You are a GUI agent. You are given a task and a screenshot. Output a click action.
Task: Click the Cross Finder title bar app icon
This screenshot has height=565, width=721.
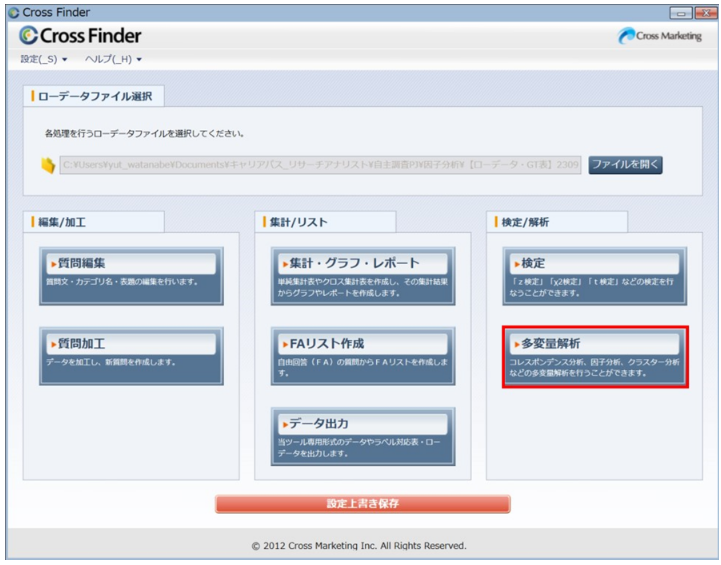click(12, 12)
